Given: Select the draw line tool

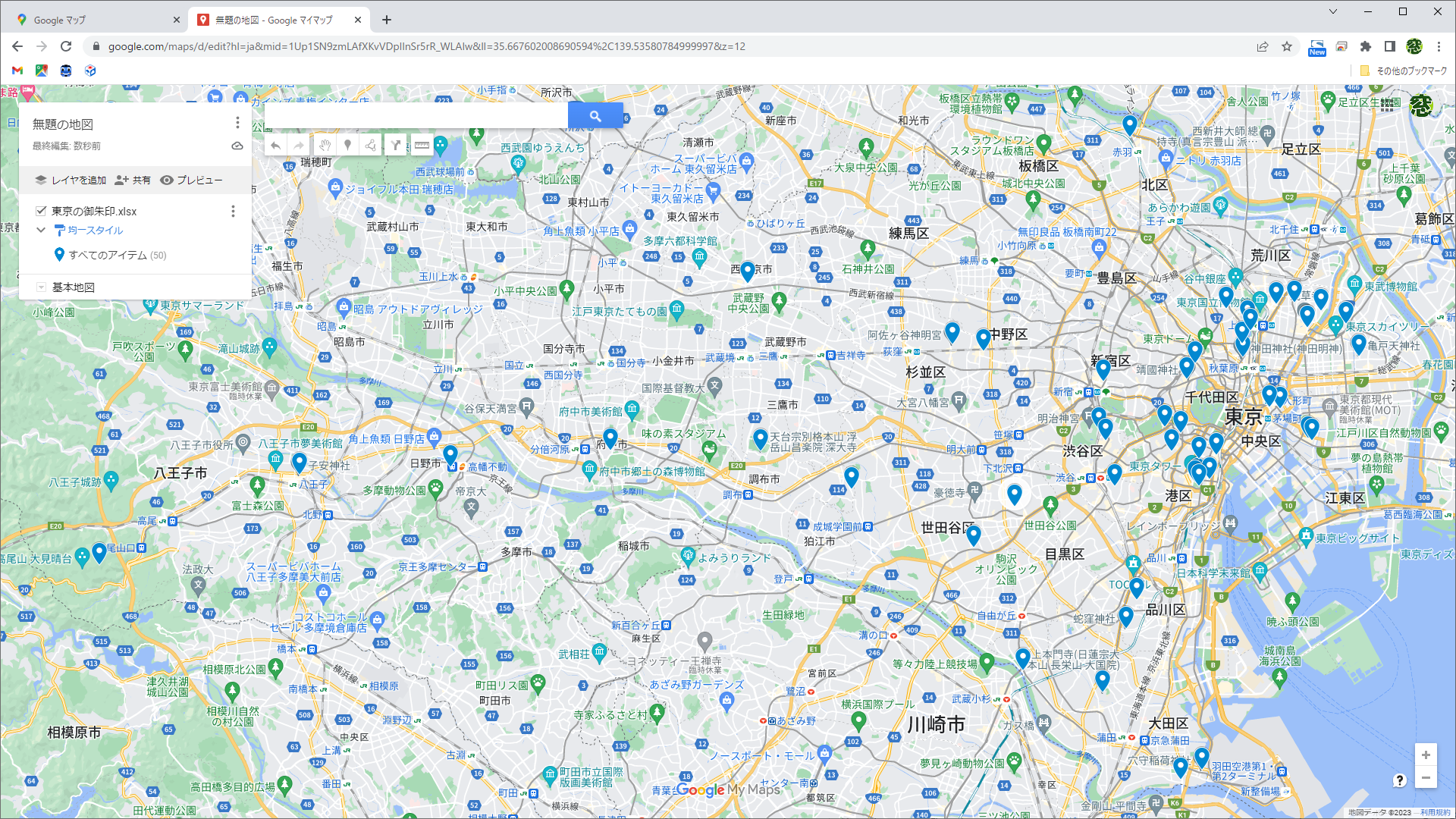Looking at the screenshot, I should click(371, 146).
